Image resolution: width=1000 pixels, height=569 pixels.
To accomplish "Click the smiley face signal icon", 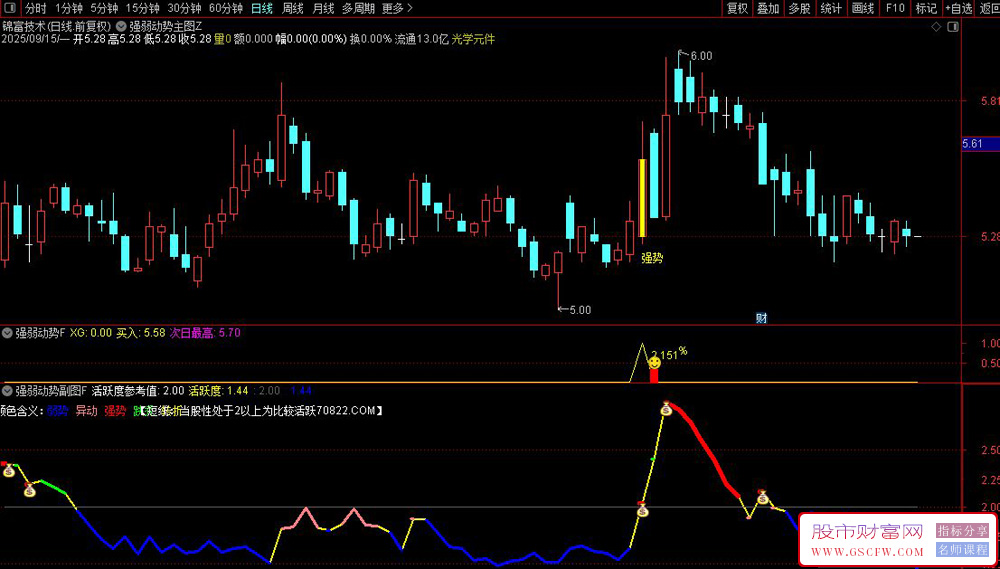I will coord(654,363).
